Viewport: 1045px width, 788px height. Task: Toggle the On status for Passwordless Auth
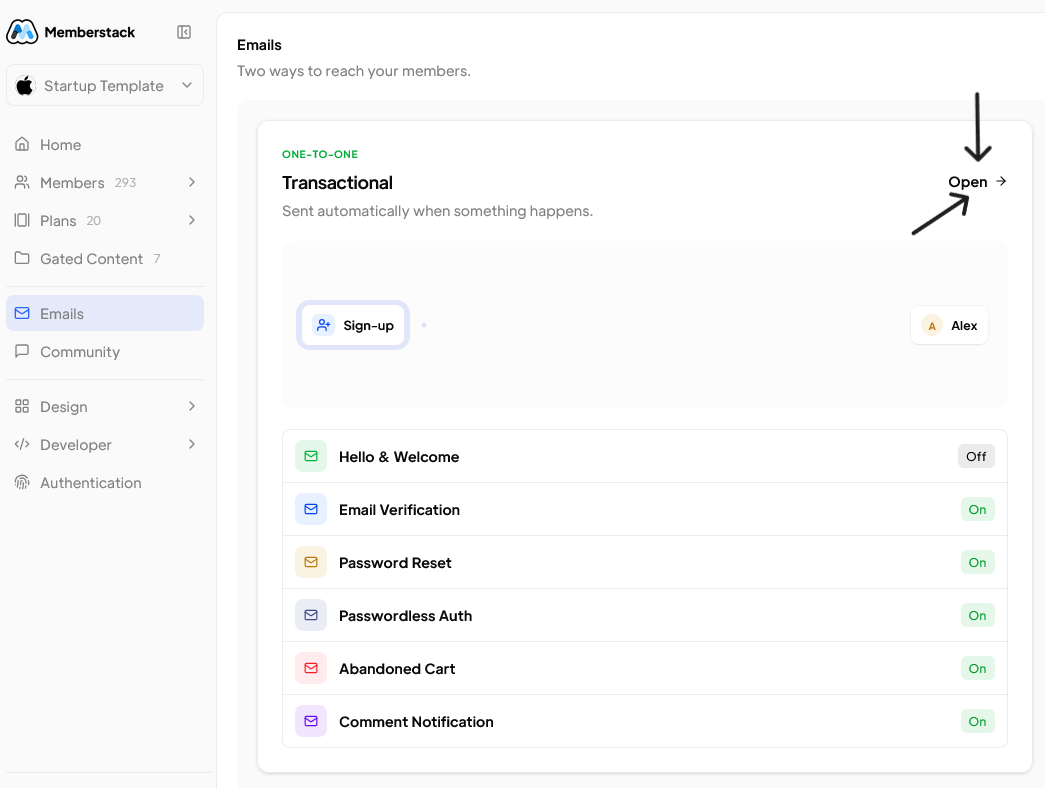[978, 615]
